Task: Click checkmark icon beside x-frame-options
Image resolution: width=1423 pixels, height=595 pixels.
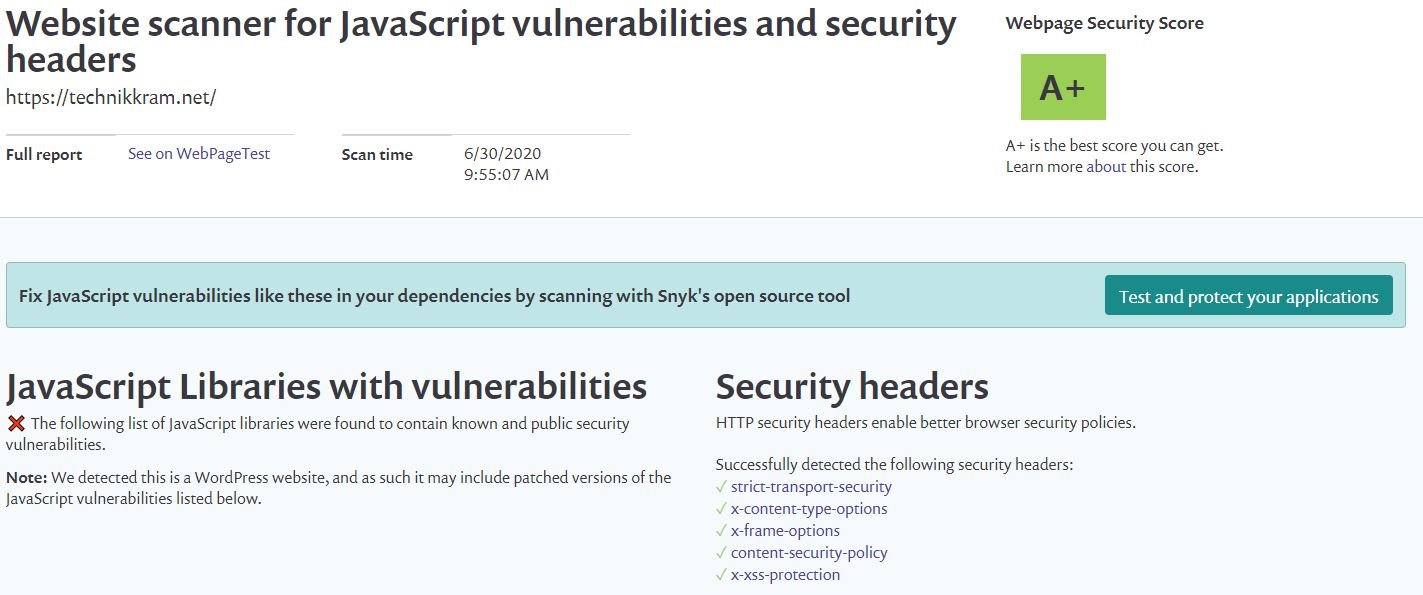Action: click(720, 531)
